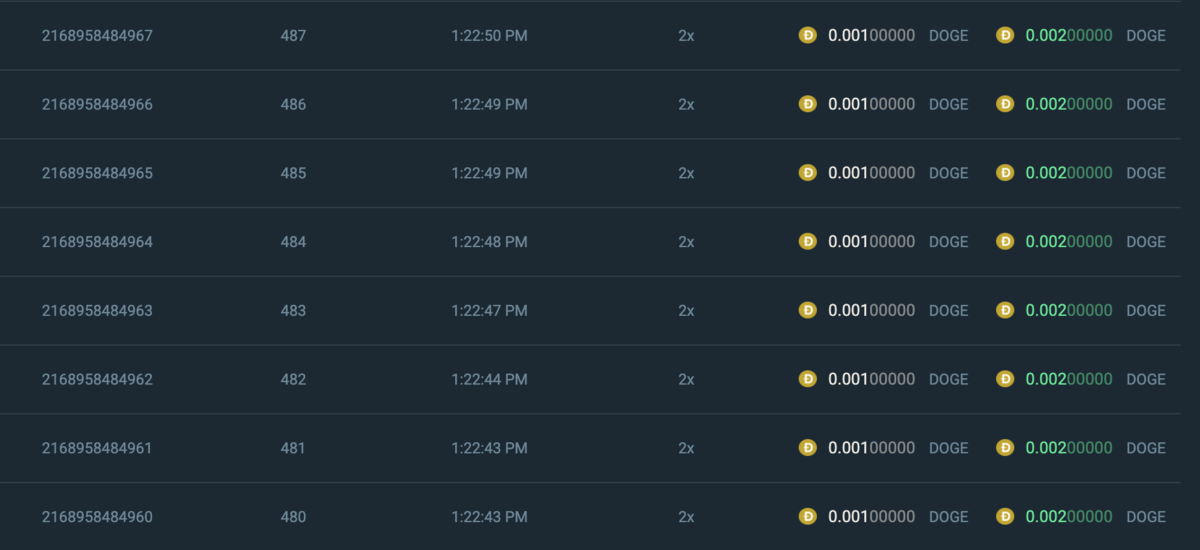Screen dimensions: 1200x550
Task: Click the green payout amount in row 485
Action: pyautogui.click(x=1069, y=173)
